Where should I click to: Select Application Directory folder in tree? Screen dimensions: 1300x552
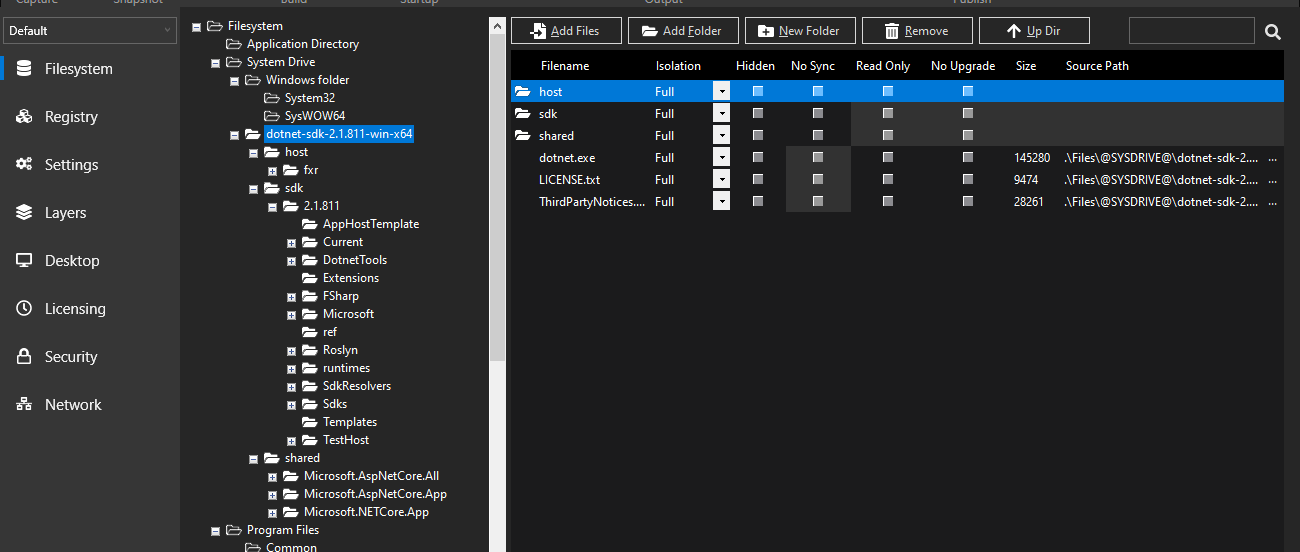click(302, 44)
